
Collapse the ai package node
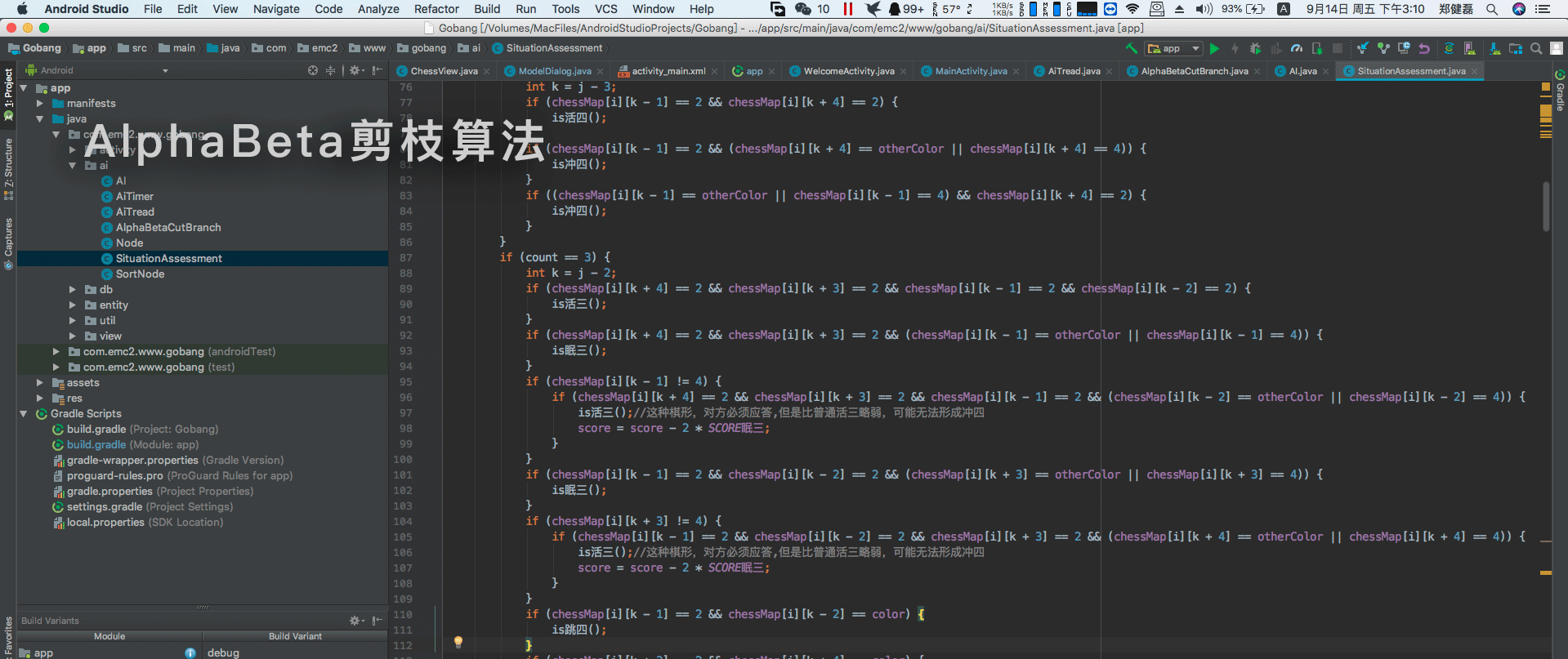73,165
